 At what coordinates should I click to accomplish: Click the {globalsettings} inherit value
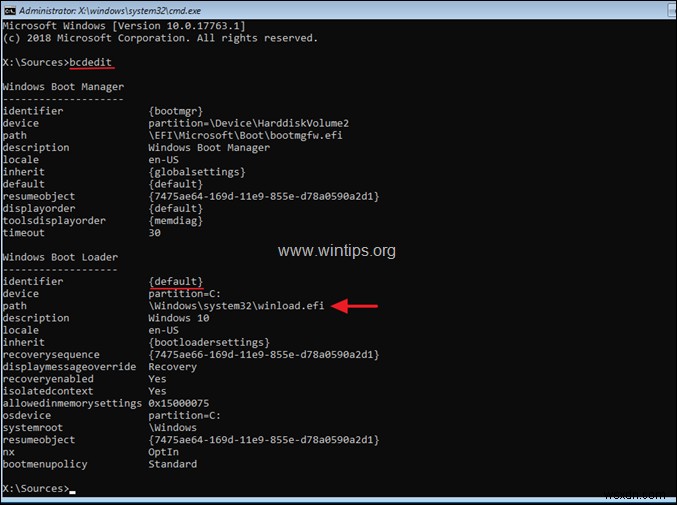point(197,172)
